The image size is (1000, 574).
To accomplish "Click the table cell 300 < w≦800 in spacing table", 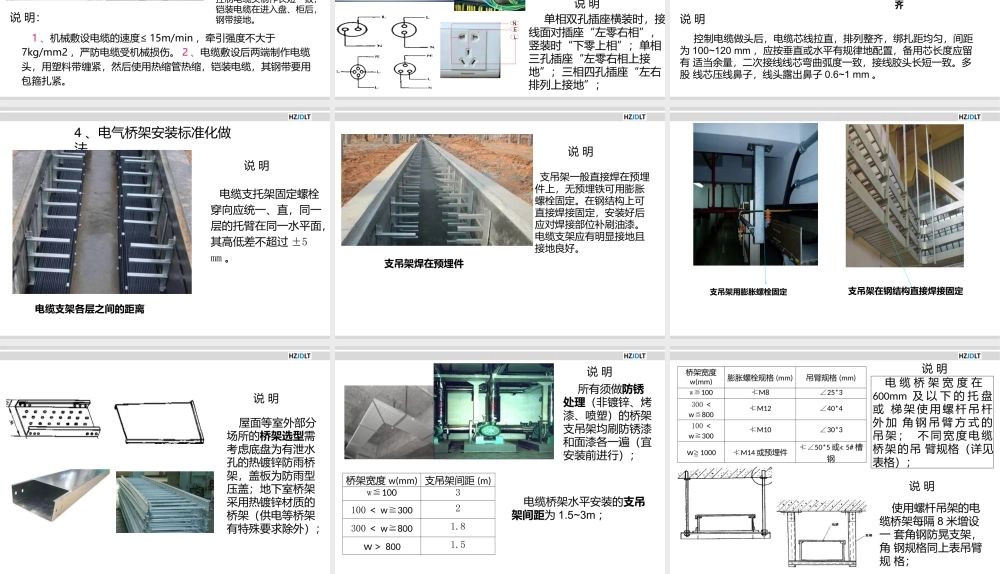I will pyautogui.click(x=381, y=529).
